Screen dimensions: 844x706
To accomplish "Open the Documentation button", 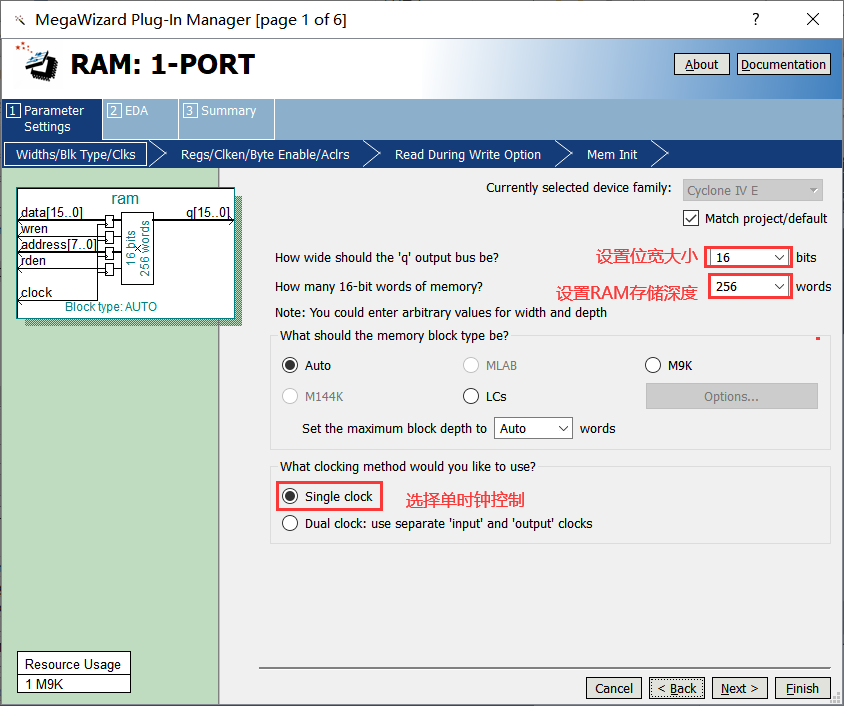I will click(783, 64).
